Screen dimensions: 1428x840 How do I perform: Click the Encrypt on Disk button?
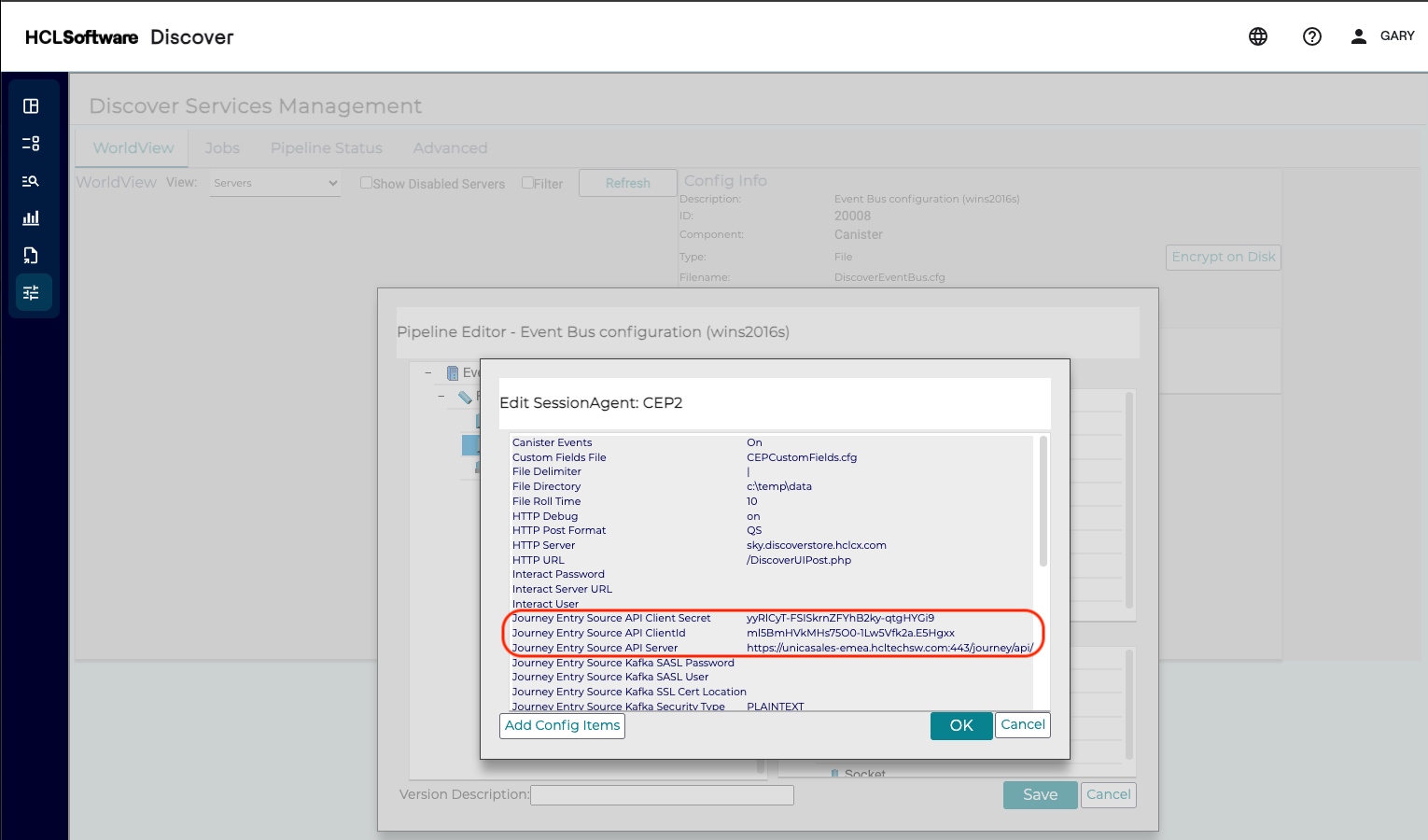point(1224,257)
